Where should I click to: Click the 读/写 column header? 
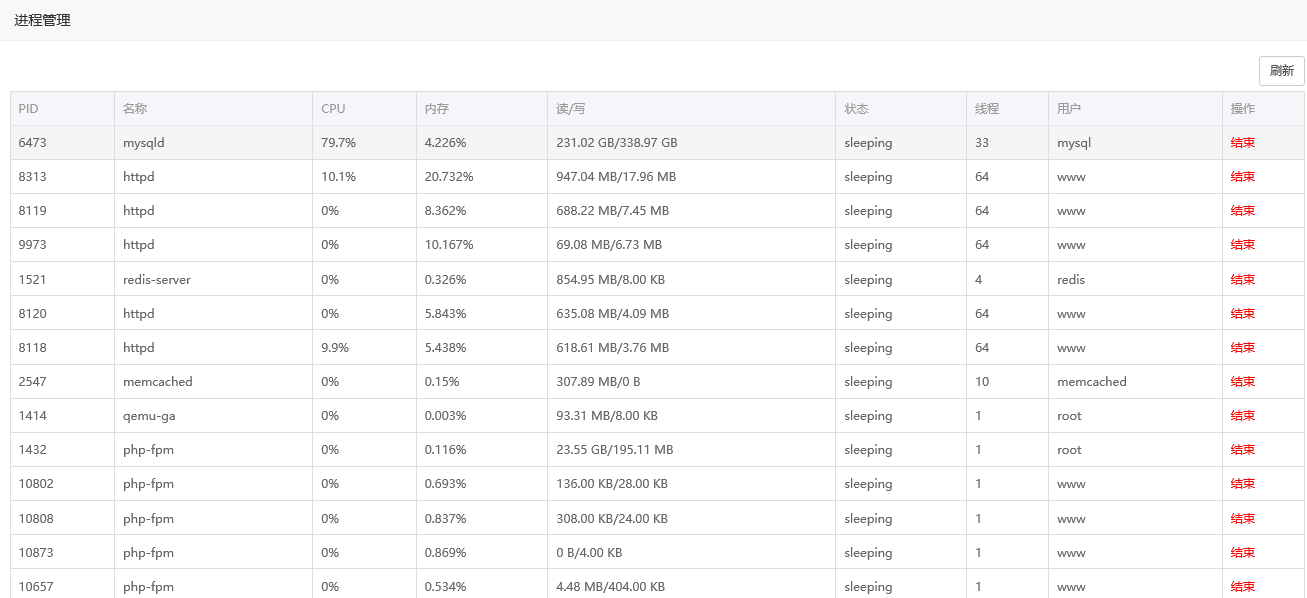click(x=570, y=109)
